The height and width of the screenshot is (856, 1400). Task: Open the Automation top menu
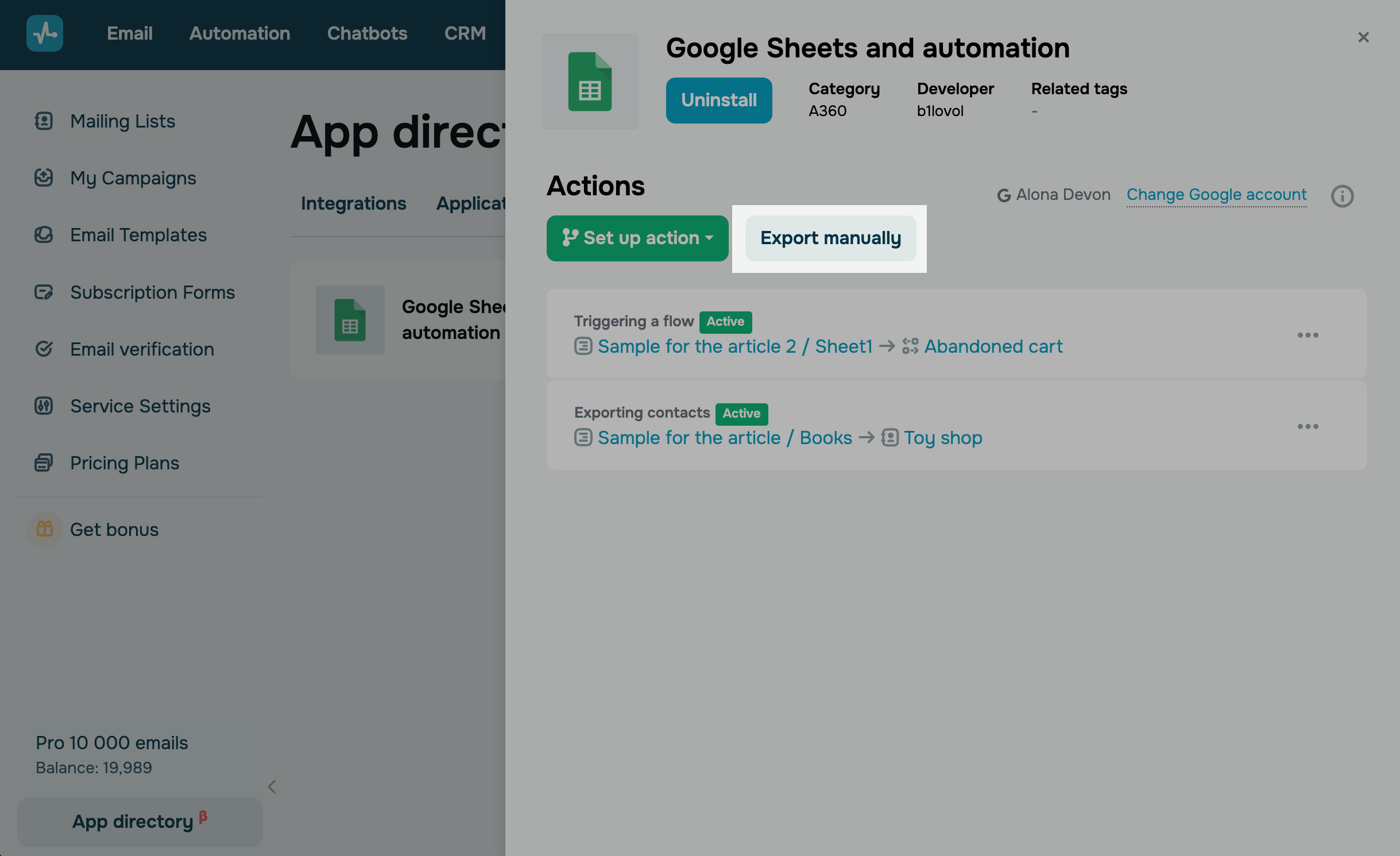[x=239, y=33]
